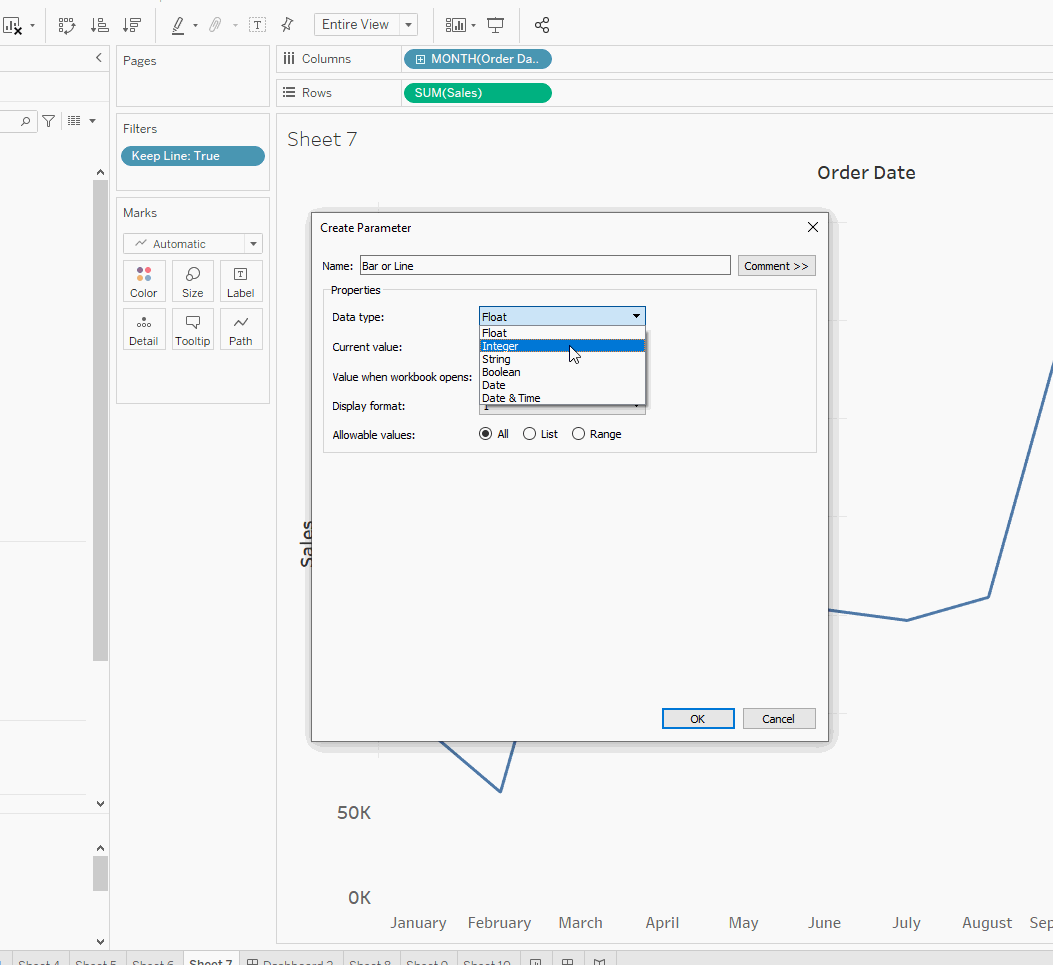This screenshot has width=1053, height=965.
Task: Open the Color marks card
Action: (x=144, y=281)
